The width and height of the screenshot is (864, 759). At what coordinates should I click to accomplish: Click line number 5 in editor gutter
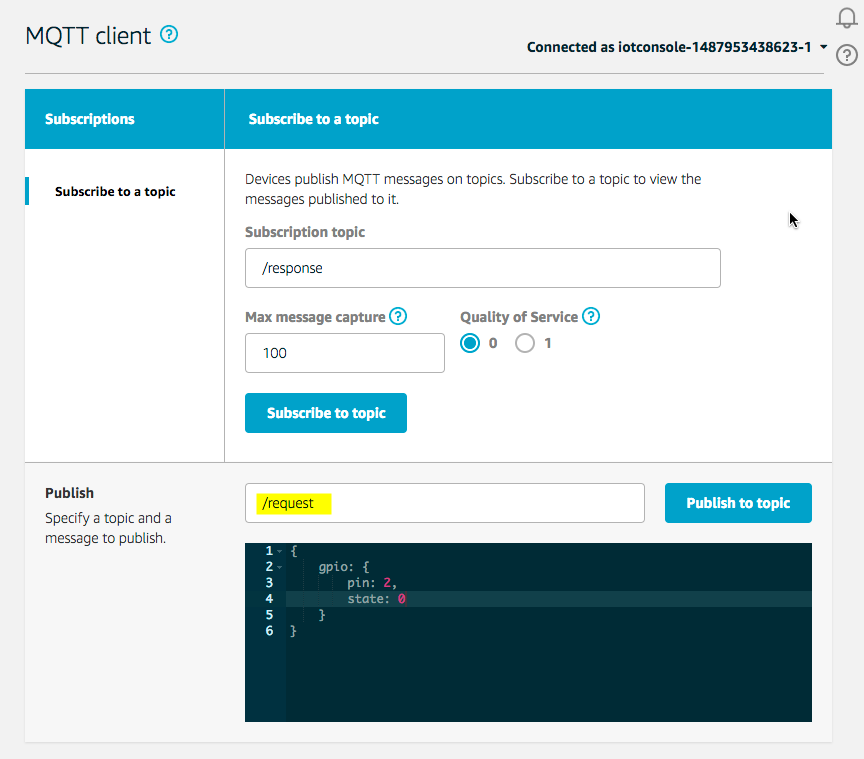(269, 615)
